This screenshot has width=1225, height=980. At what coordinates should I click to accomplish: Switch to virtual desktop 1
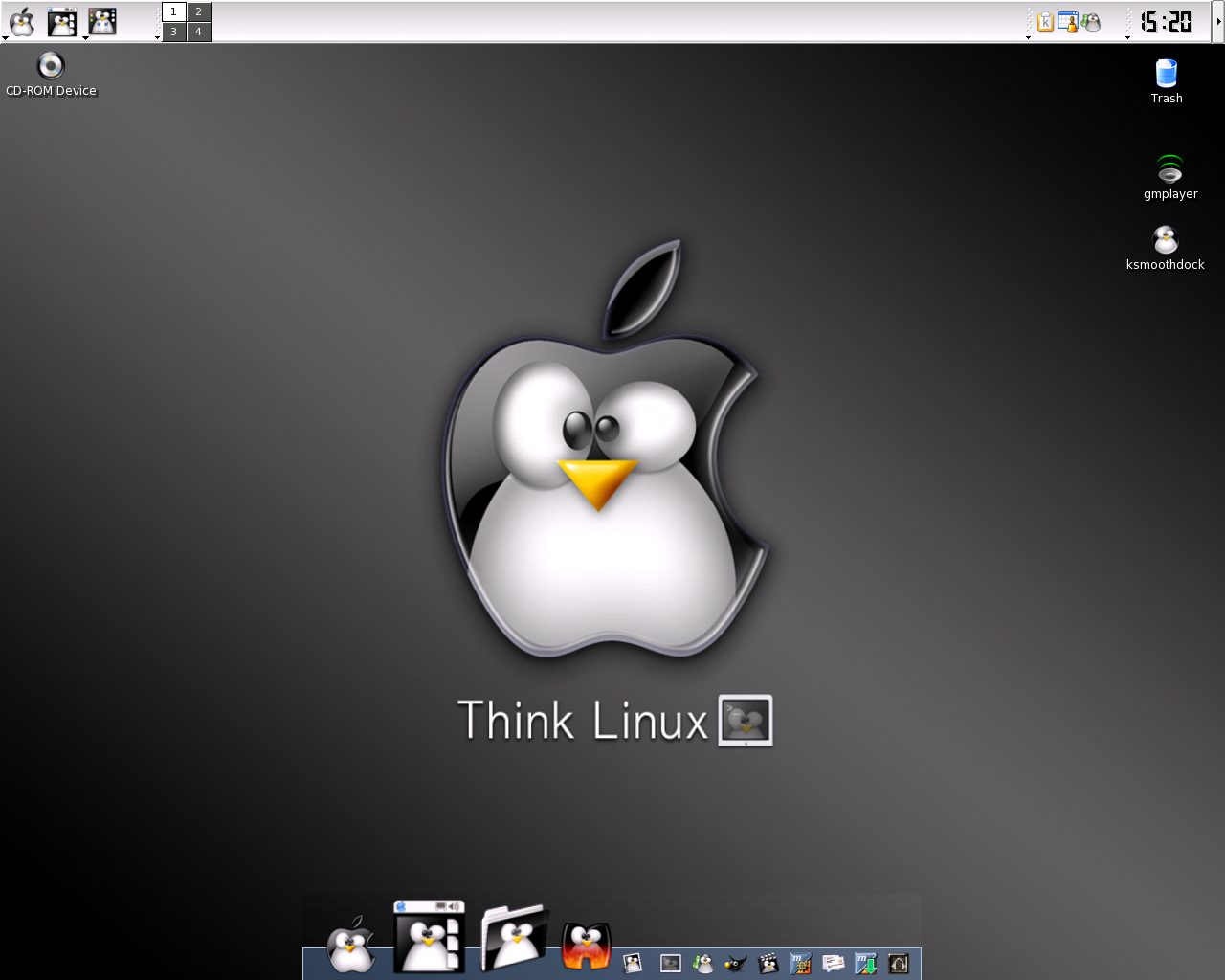point(173,11)
